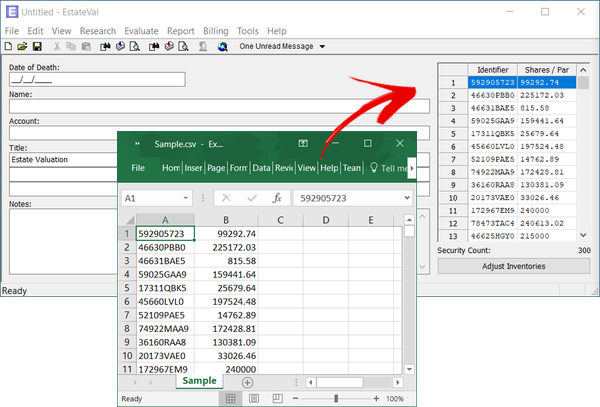
Task: Open the Excel File tab
Action: click(138, 168)
